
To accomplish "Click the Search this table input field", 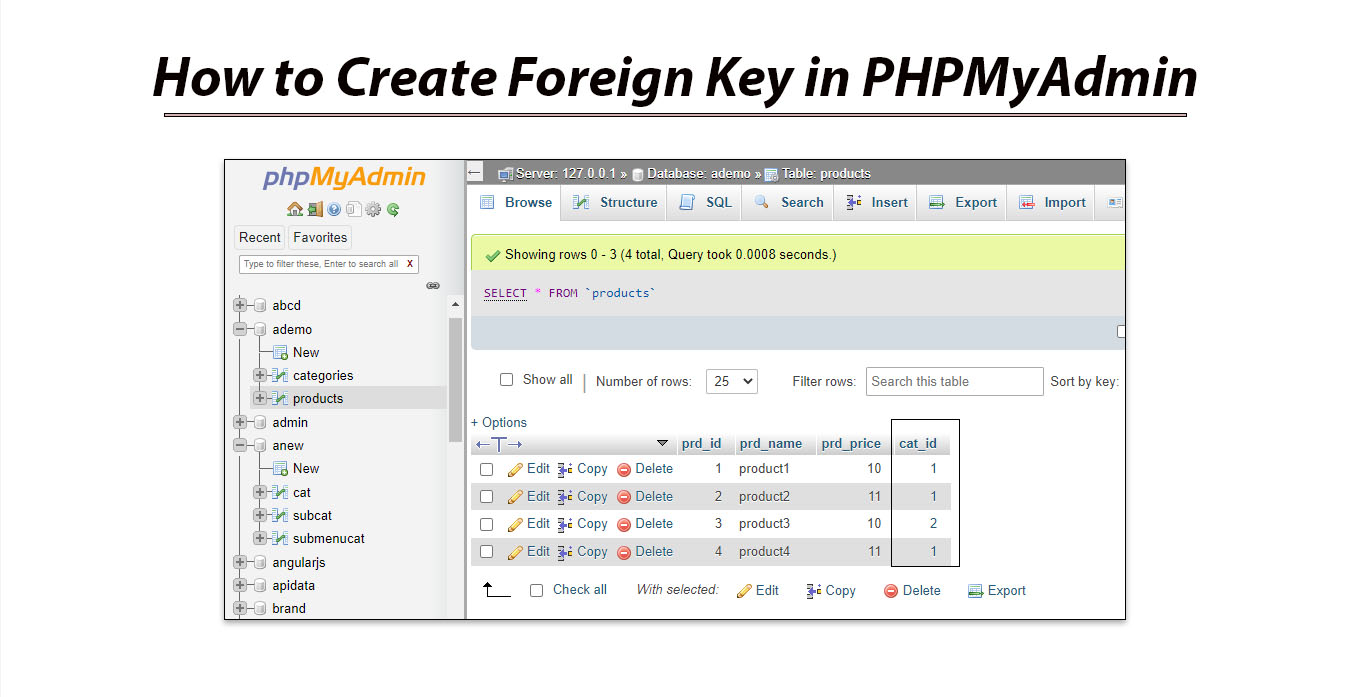I will [x=953, y=381].
